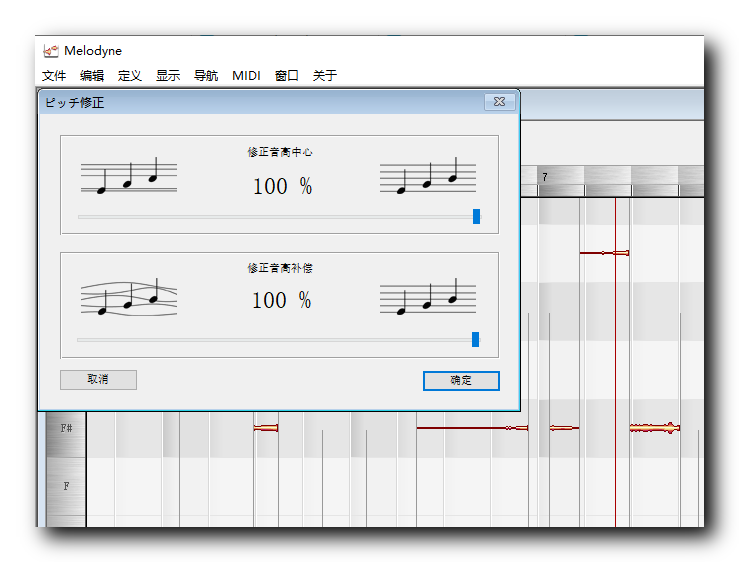The image size is (739, 562).
Task: Open the 关于 menu
Action: 325,75
